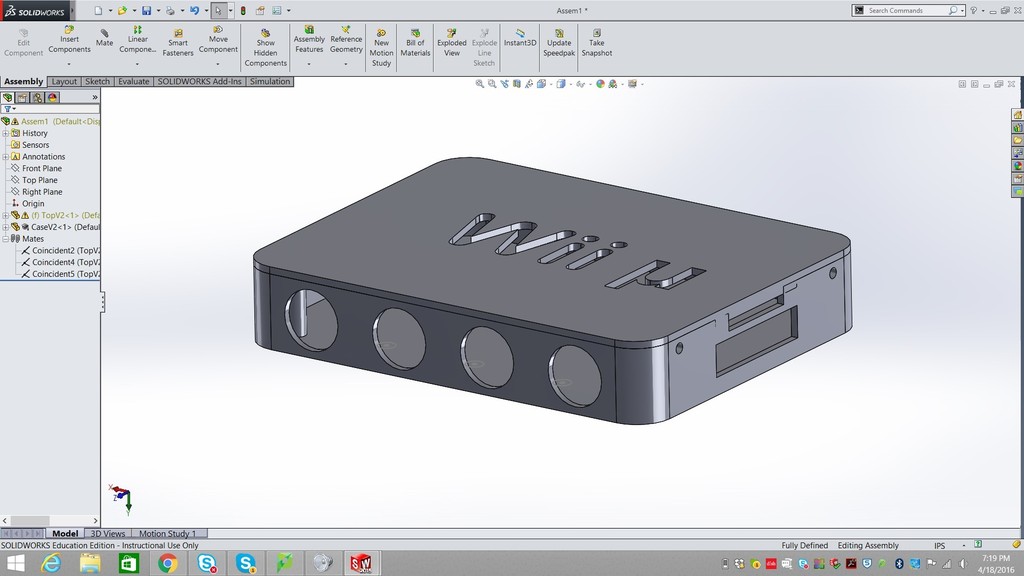Collapse the Mates folder
Image resolution: width=1024 pixels, height=576 pixels.
tap(5, 239)
